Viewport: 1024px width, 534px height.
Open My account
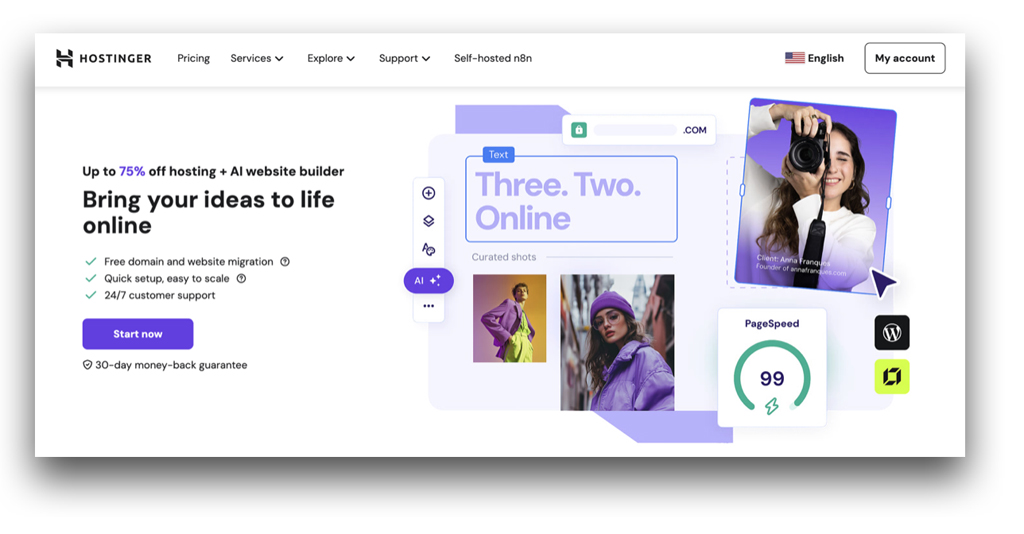click(904, 58)
